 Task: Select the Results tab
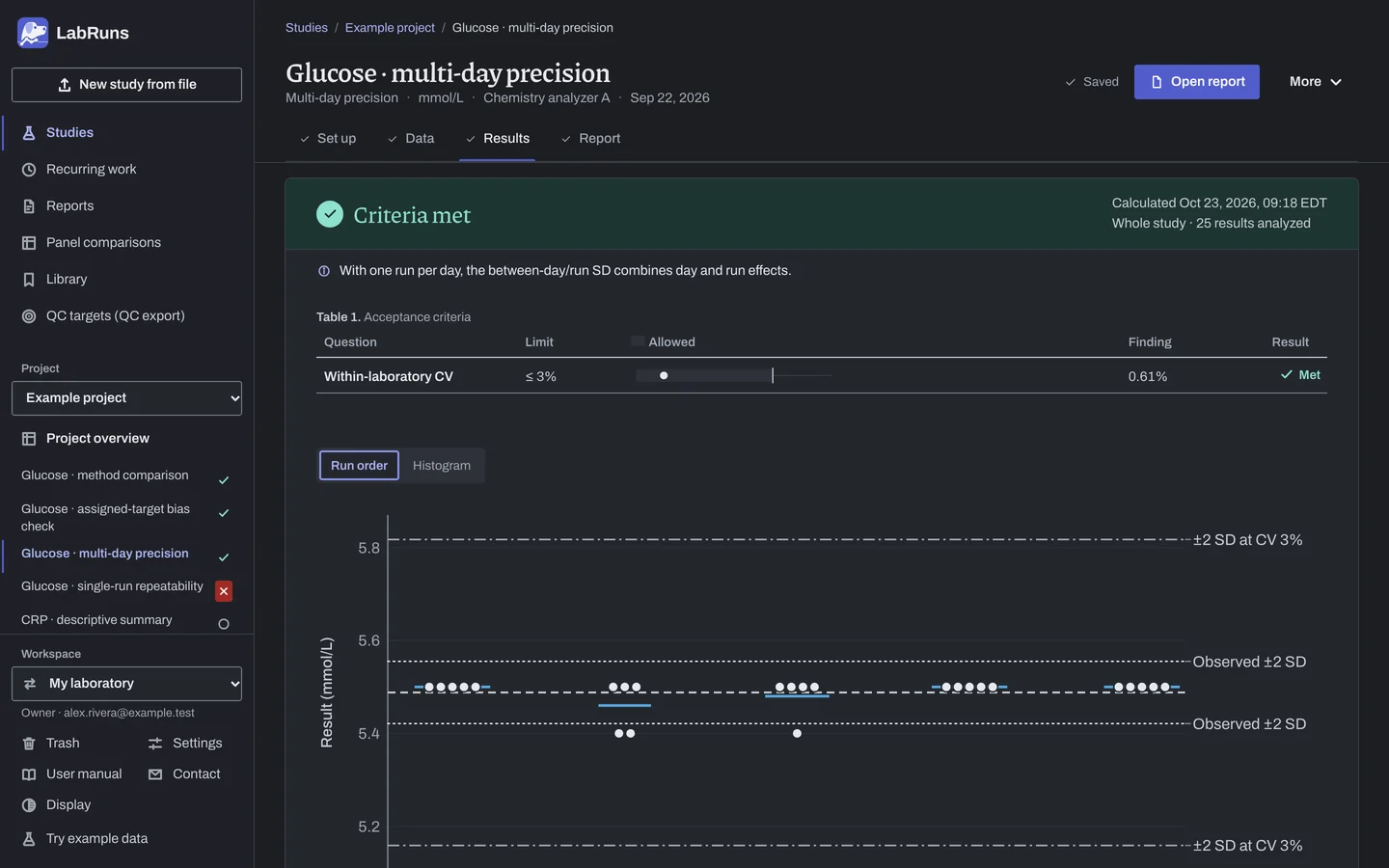point(497,139)
